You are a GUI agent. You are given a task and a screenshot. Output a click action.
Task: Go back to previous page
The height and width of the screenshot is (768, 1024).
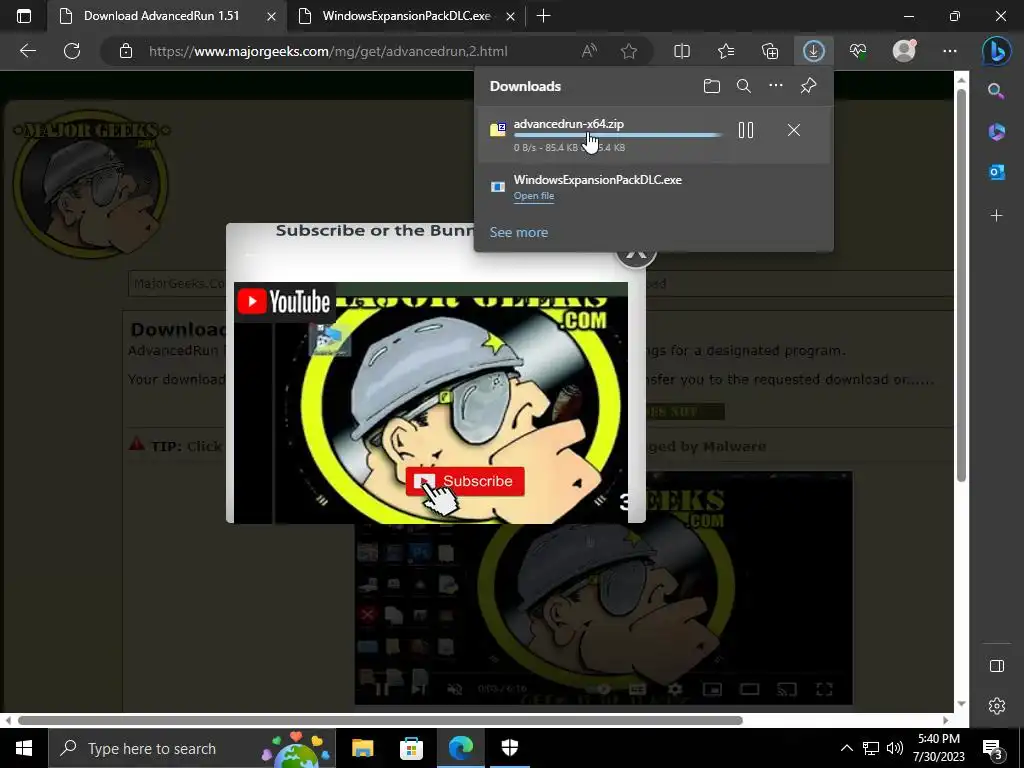click(x=27, y=51)
